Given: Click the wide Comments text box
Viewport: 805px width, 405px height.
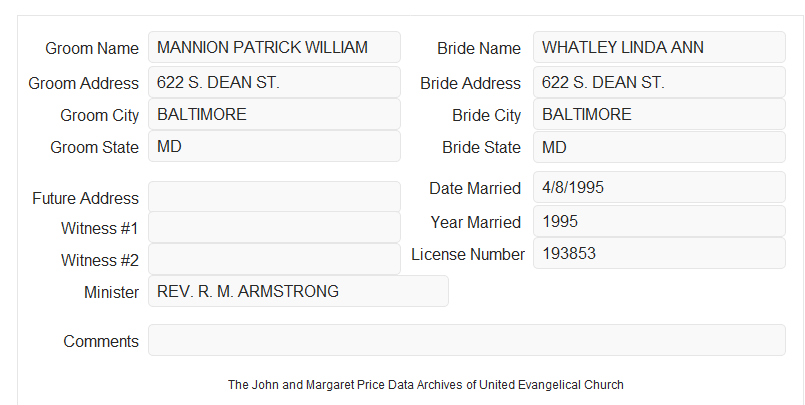Looking at the screenshot, I should tap(467, 340).
